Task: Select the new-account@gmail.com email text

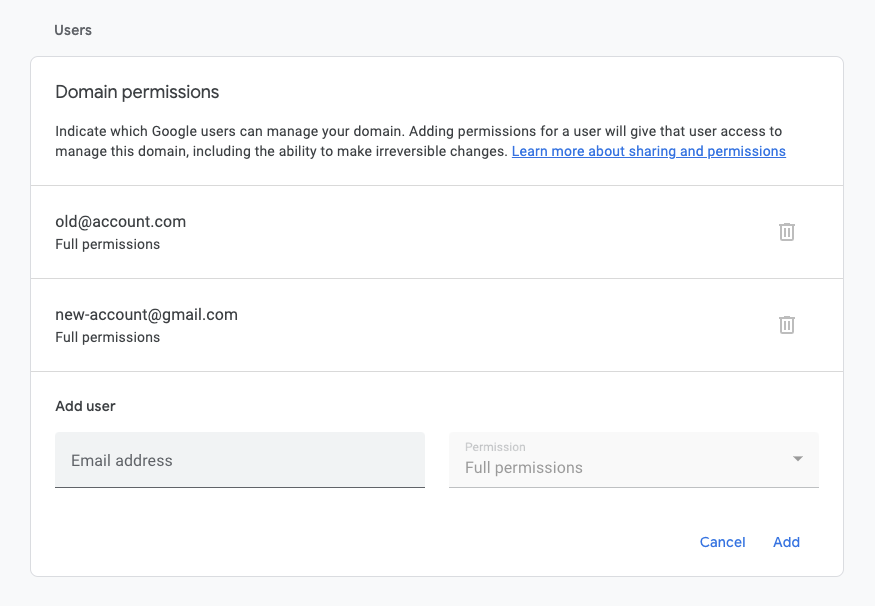Action: click(x=146, y=315)
